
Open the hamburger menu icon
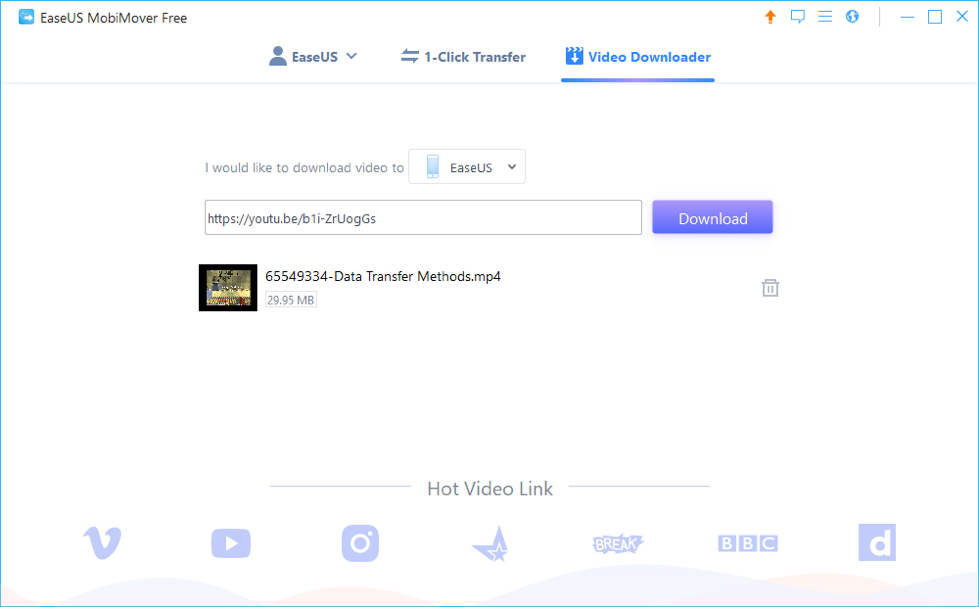coord(825,17)
